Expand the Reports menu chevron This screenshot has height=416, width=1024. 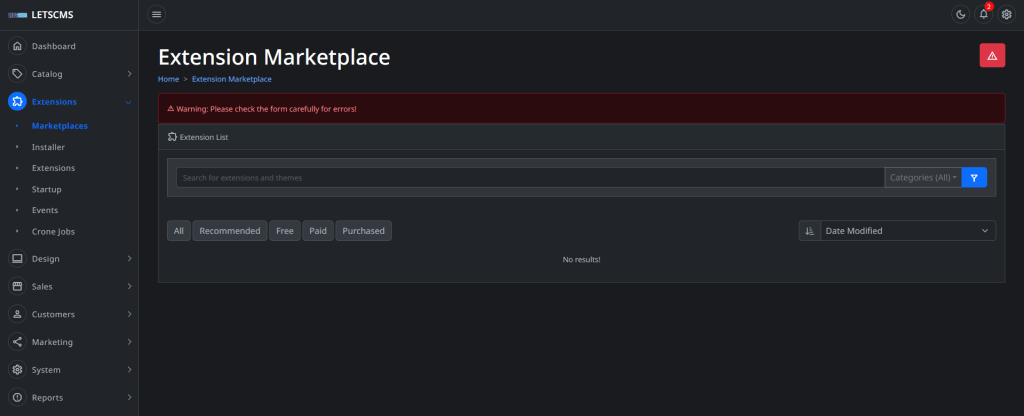[x=129, y=398]
